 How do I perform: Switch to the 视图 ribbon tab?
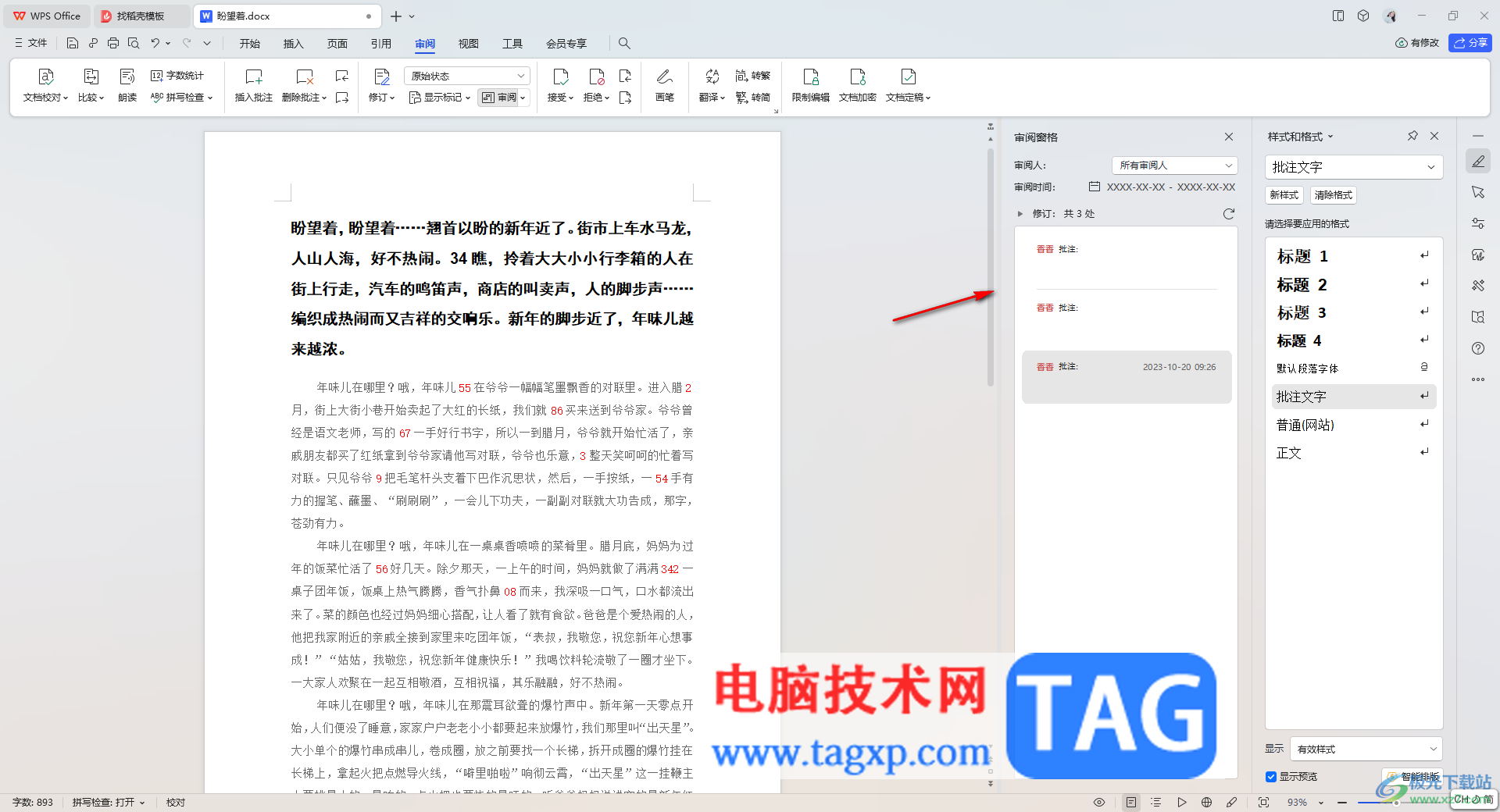469,44
